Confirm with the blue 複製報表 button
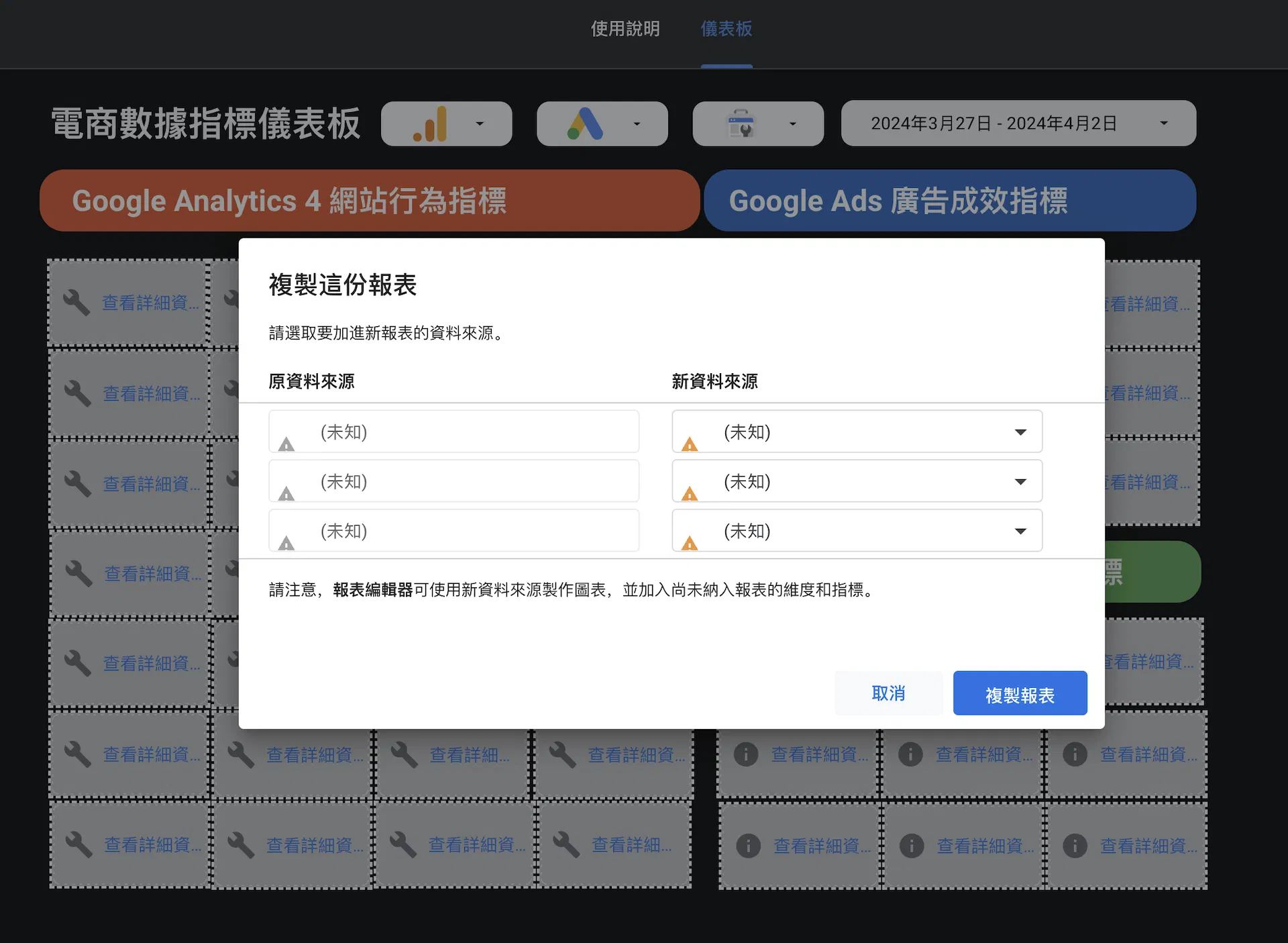Image resolution: width=1288 pixels, height=943 pixels. [x=1020, y=693]
